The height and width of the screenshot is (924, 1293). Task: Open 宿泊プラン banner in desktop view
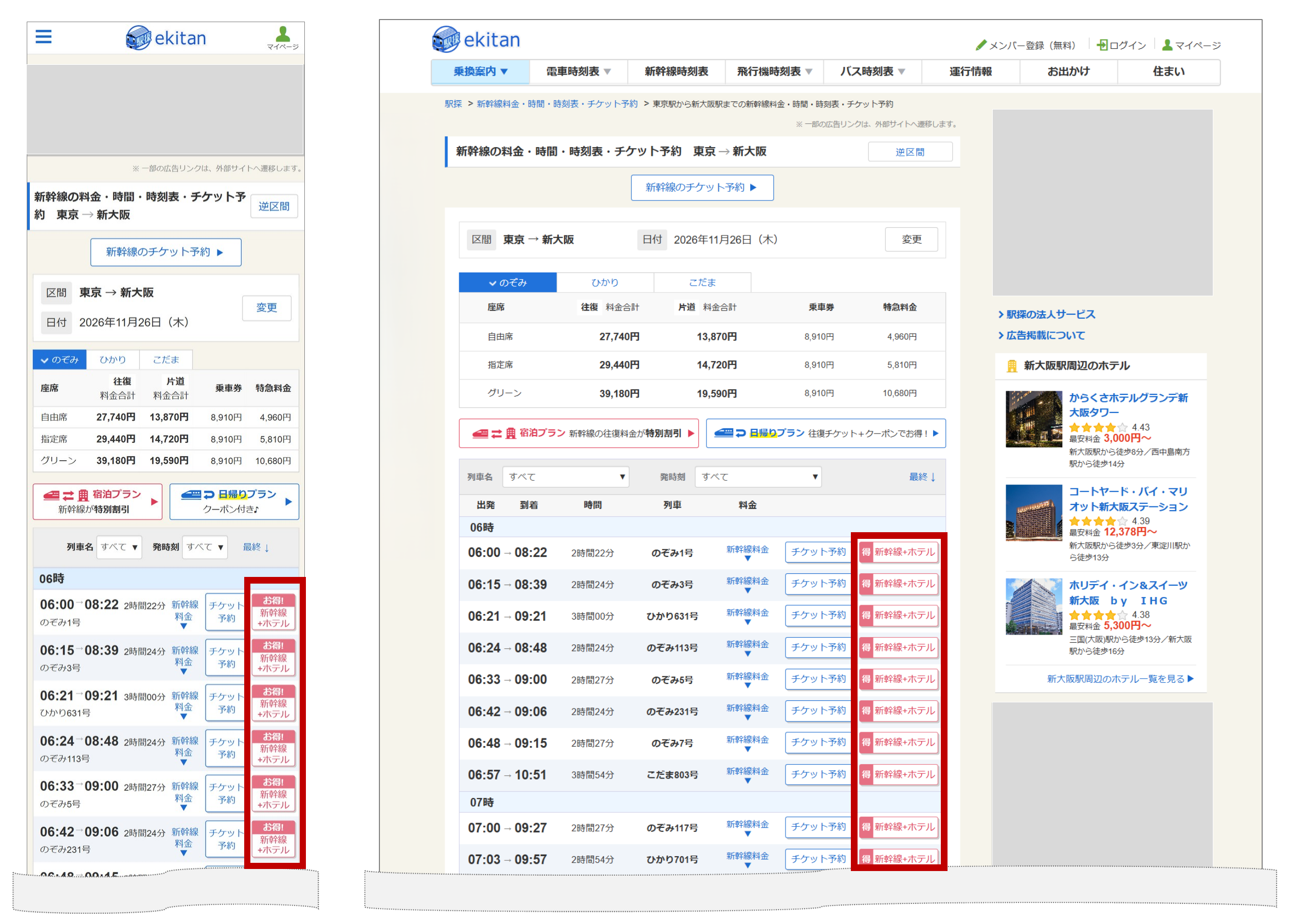click(x=578, y=433)
